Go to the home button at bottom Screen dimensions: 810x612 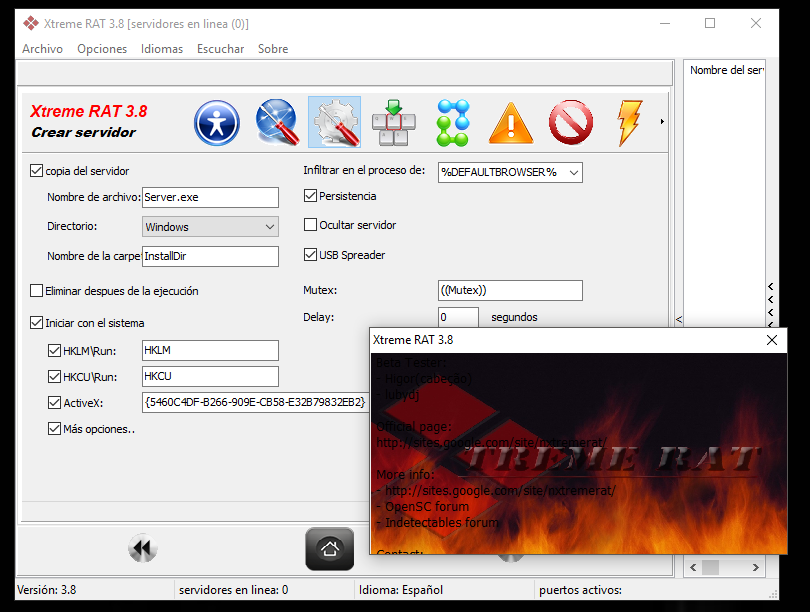click(330, 548)
